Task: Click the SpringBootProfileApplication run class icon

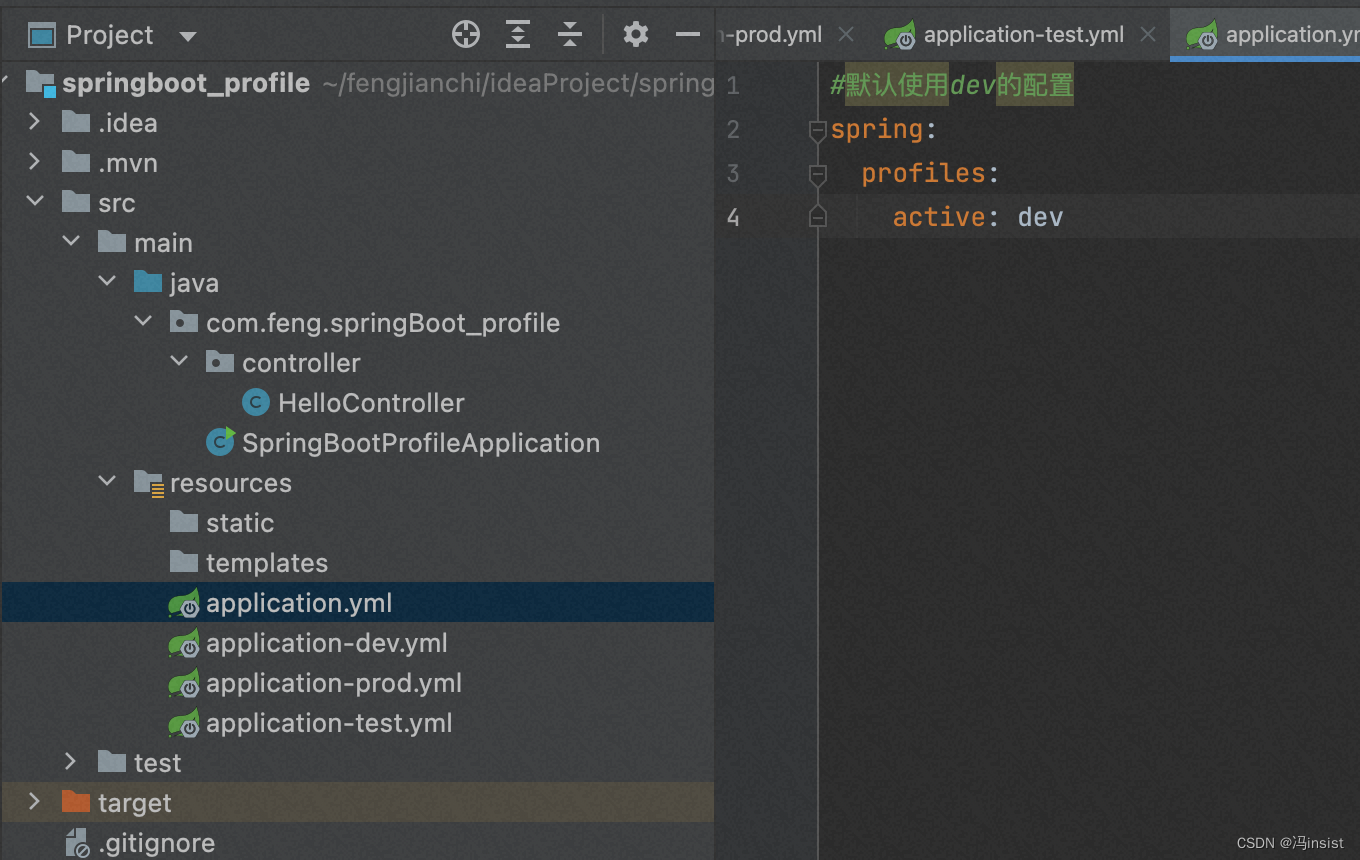Action: (220, 442)
